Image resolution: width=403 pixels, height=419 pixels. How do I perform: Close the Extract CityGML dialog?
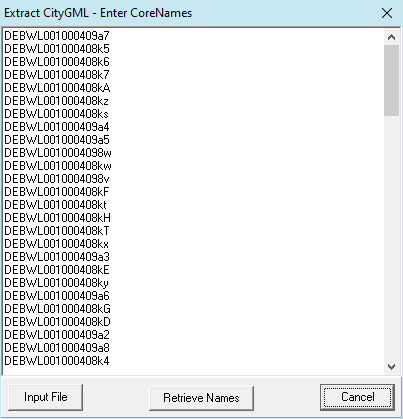pyautogui.click(x=387, y=13)
